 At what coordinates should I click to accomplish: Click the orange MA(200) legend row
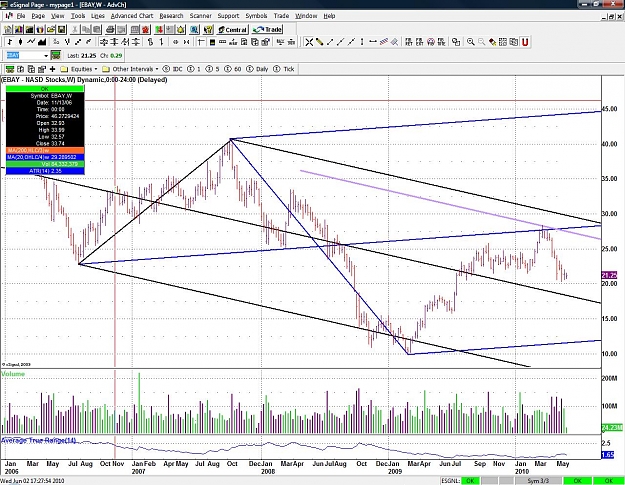[x=45, y=150]
